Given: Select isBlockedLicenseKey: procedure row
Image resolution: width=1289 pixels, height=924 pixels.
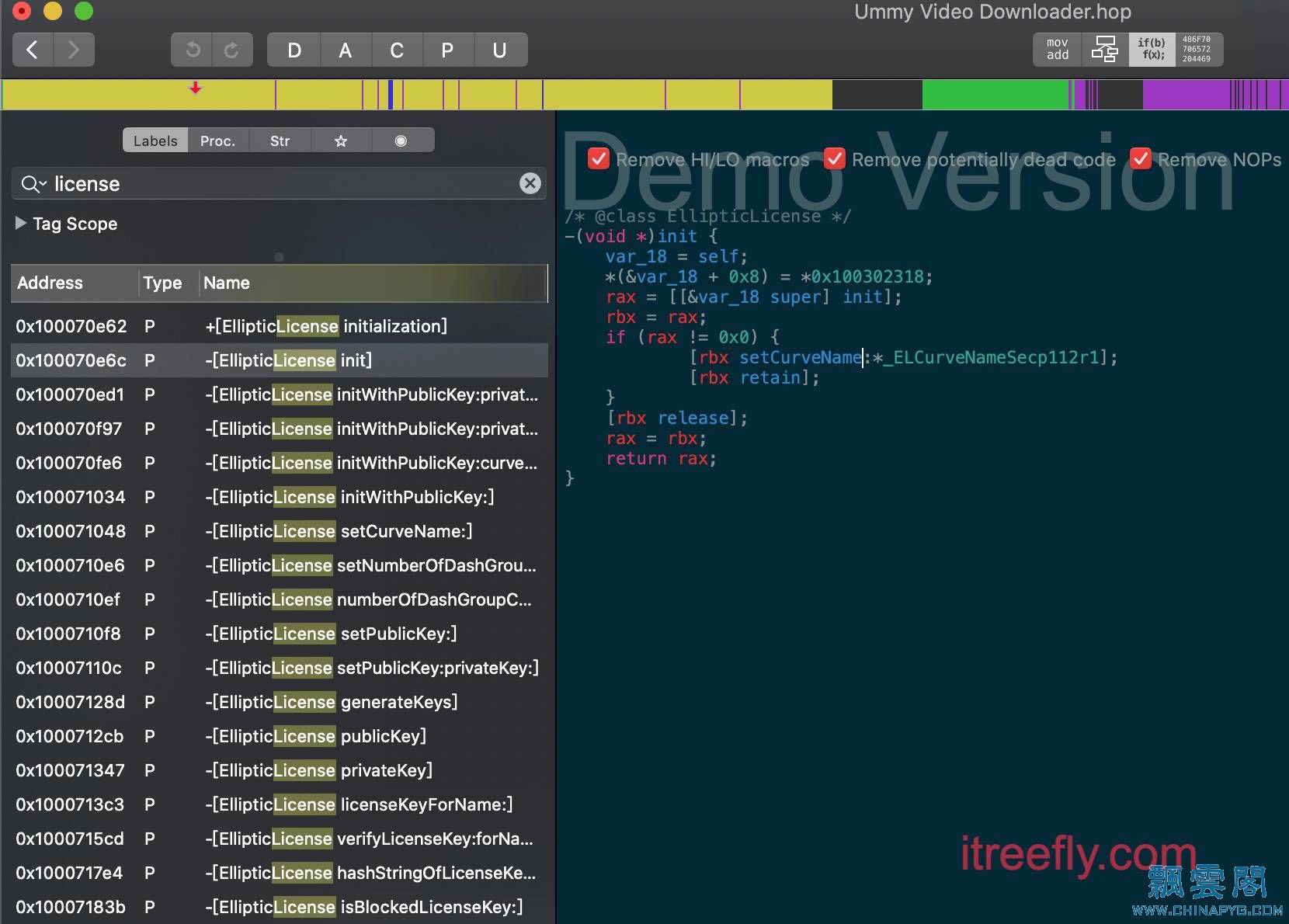Looking at the screenshot, I should [280, 907].
